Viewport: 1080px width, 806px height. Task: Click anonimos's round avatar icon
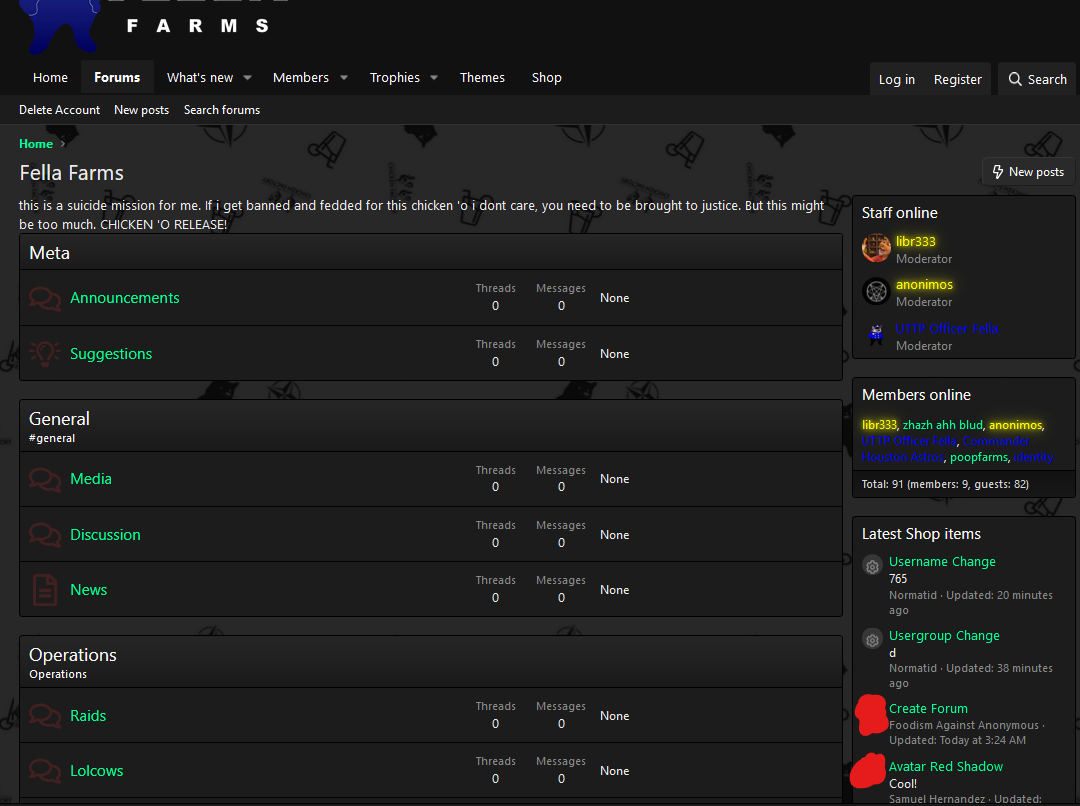point(876,291)
